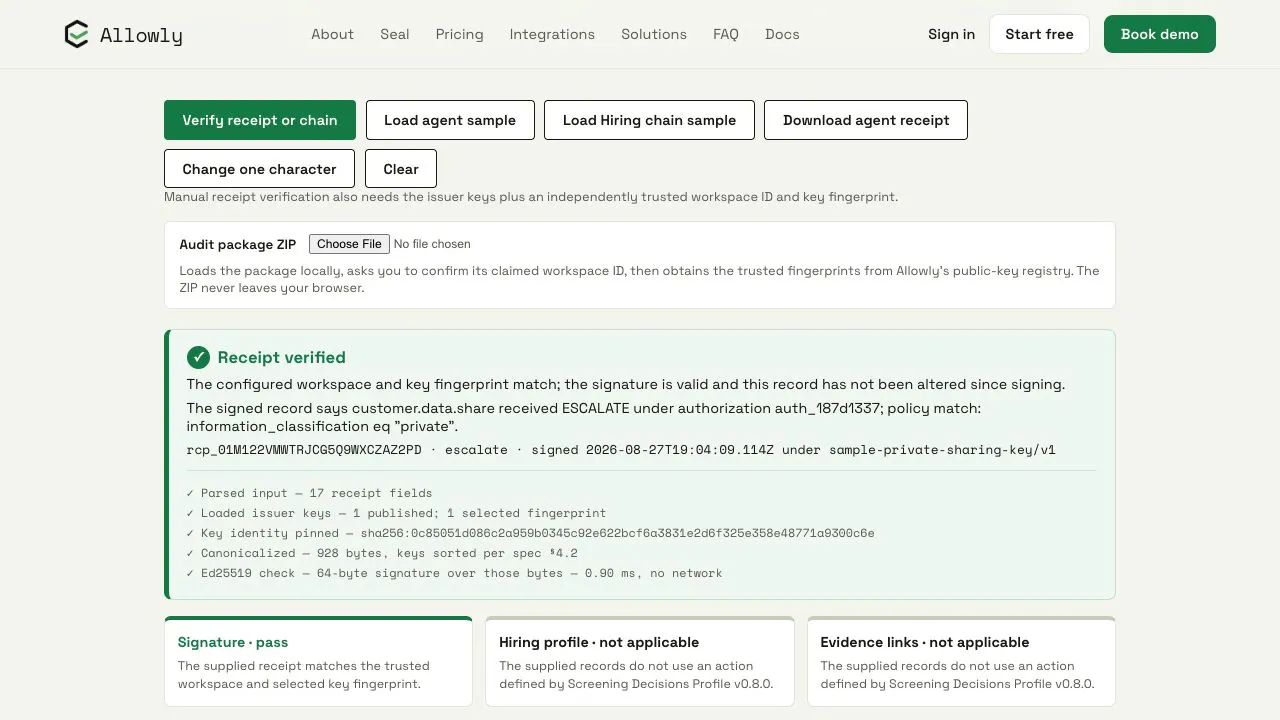
Task: Click the Start free button
Action: [1039, 34]
